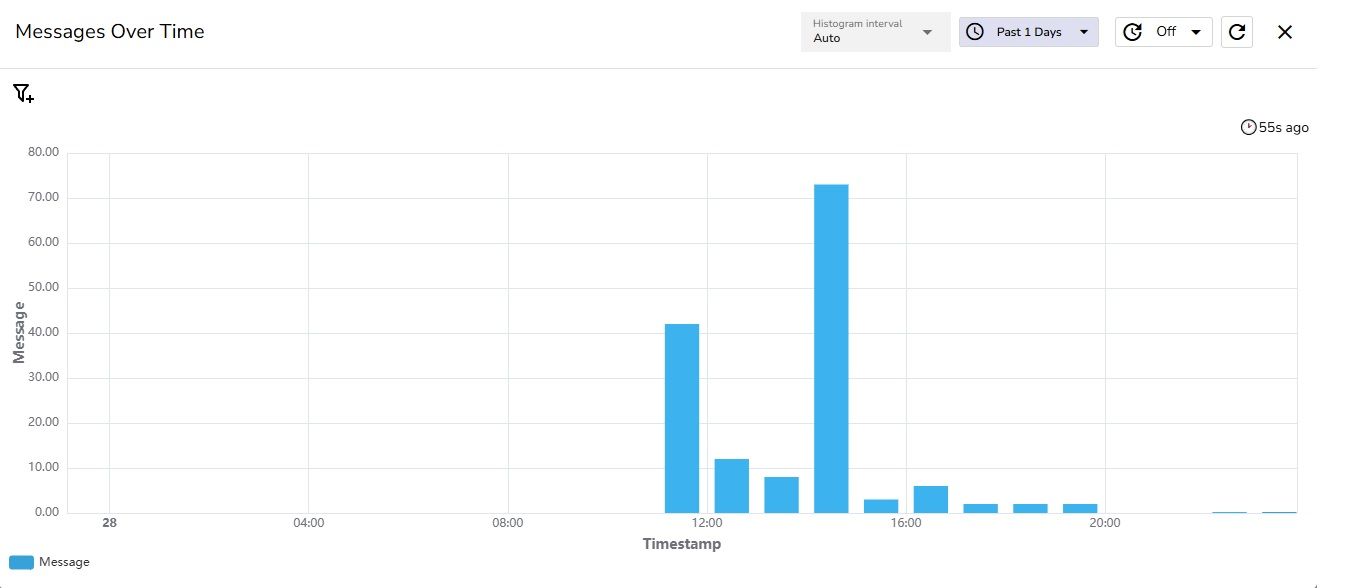The height and width of the screenshot is (588, 1366).
Task: Open the Histogram interval Auto dropdown
Action: click(875, 31)
